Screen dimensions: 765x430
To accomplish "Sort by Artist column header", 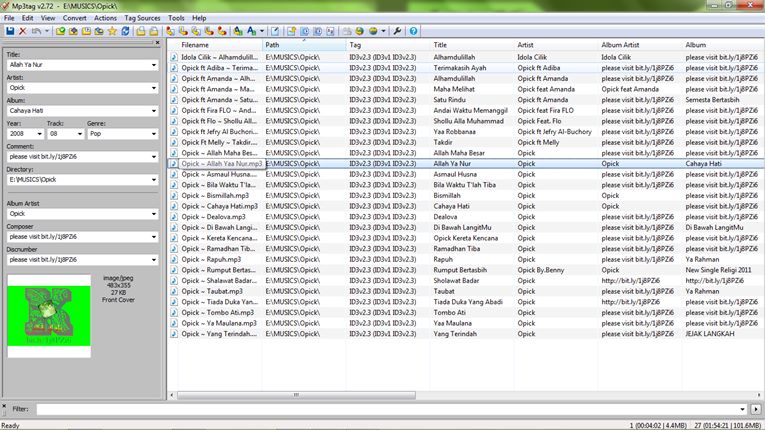I will 556,45.
